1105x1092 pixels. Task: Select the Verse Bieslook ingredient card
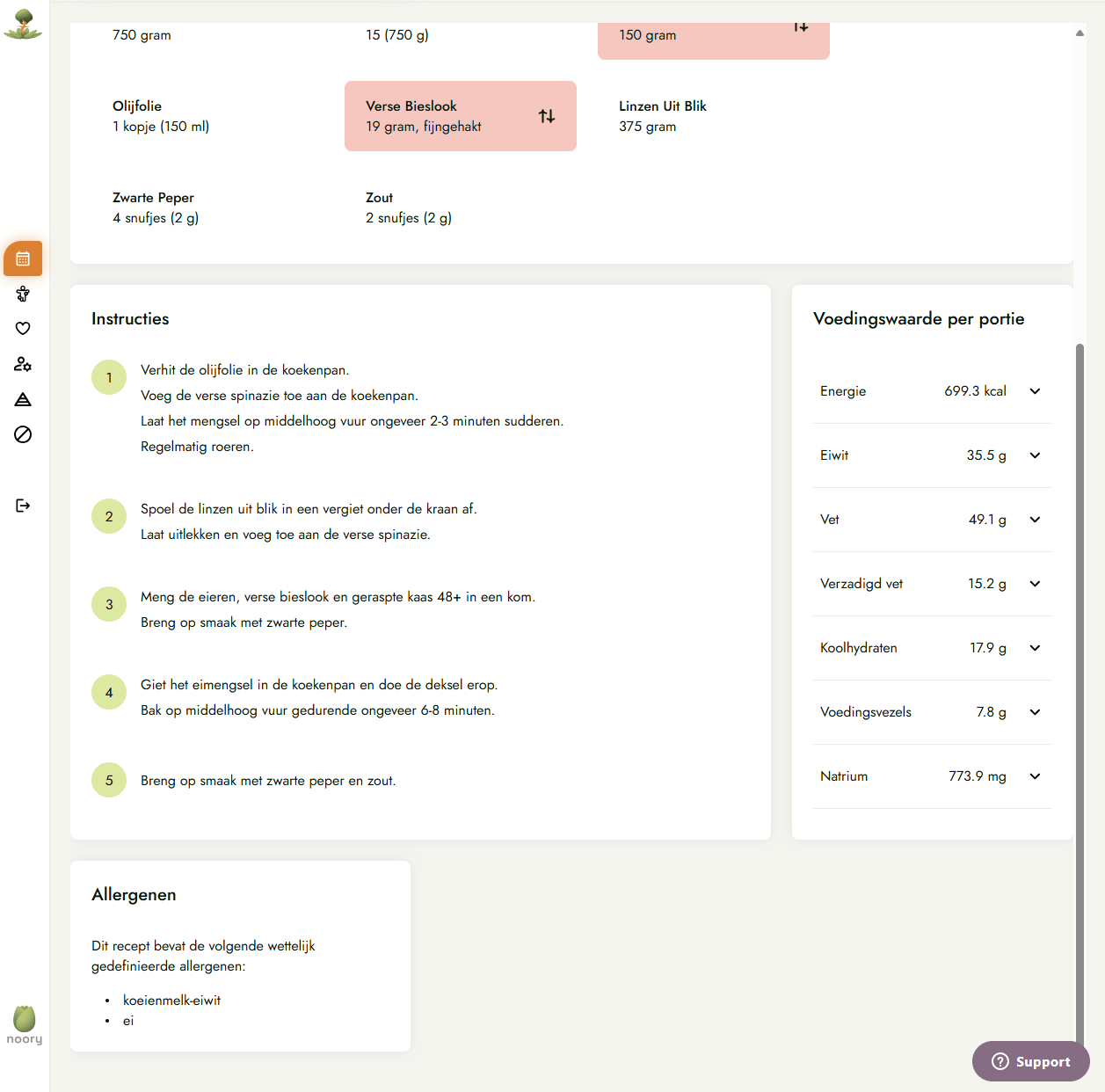(x=461, y=115)
